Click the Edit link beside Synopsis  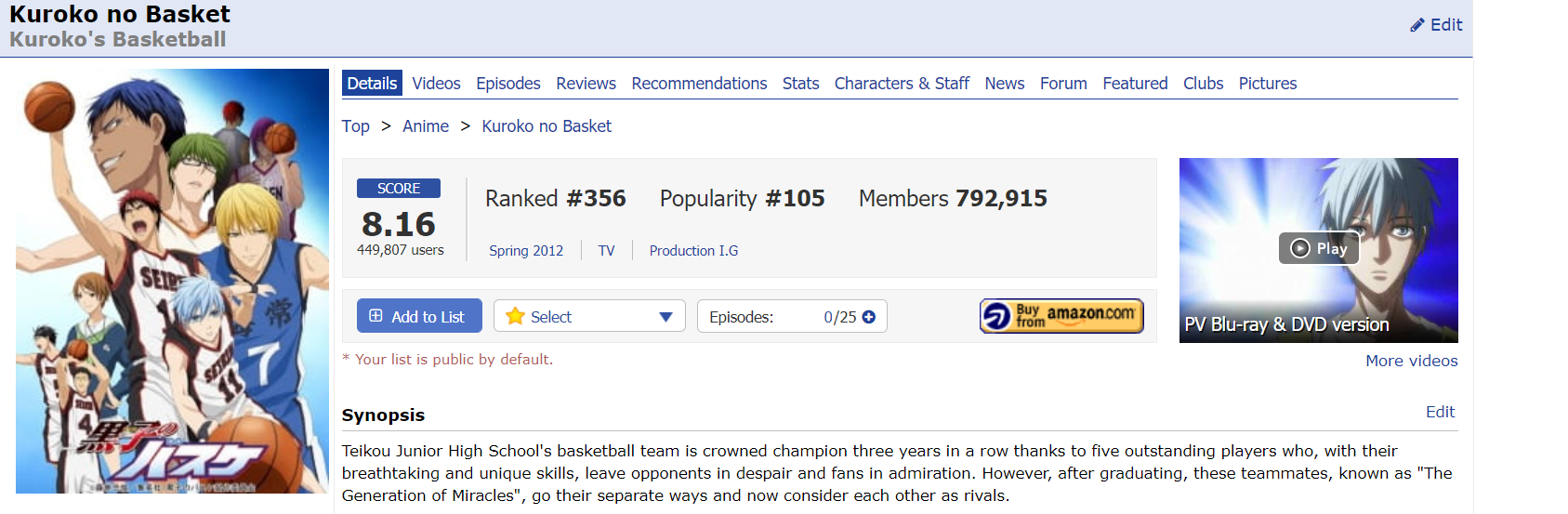tap(1440, 412)
